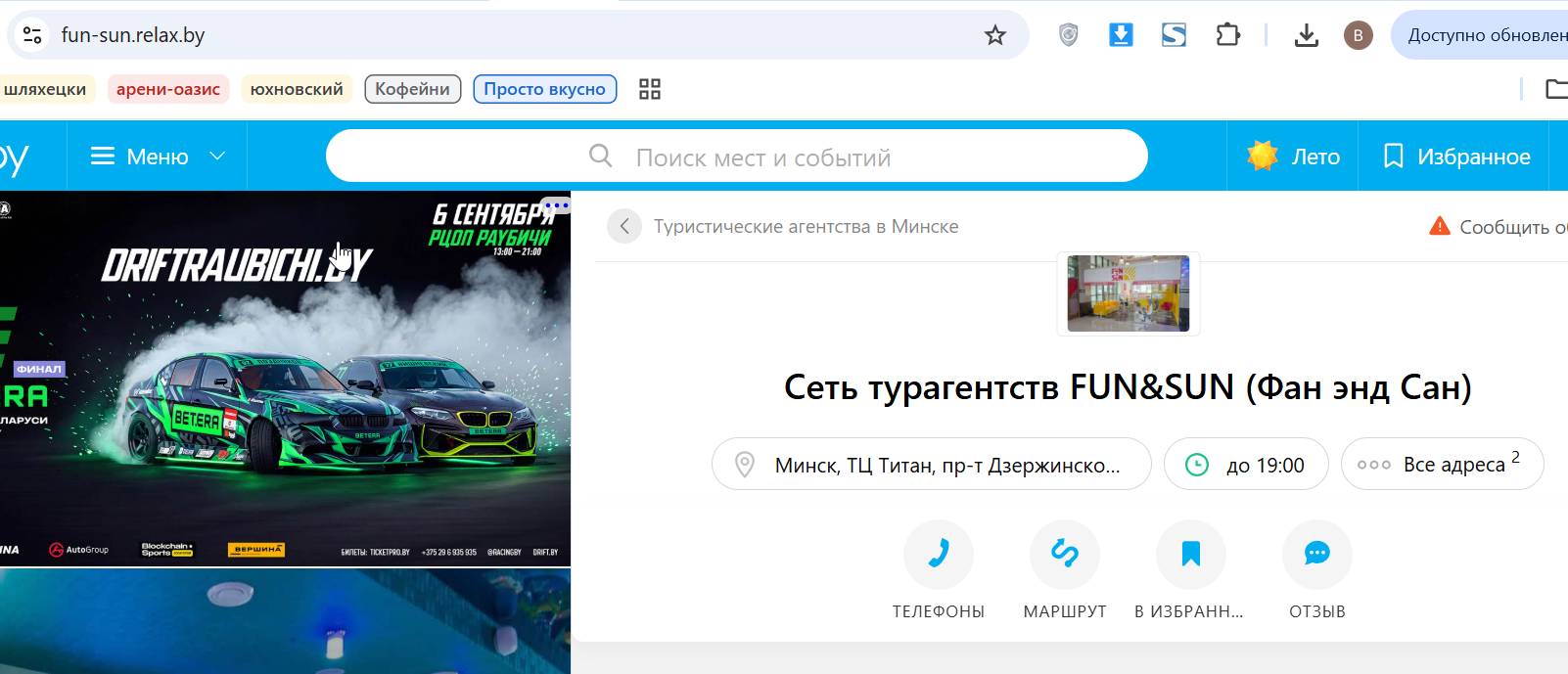This screenshot has width=1568, height=674.
Task: Open the FUN&SUN agency photo thumbnail
Action: coord(1129,293)
